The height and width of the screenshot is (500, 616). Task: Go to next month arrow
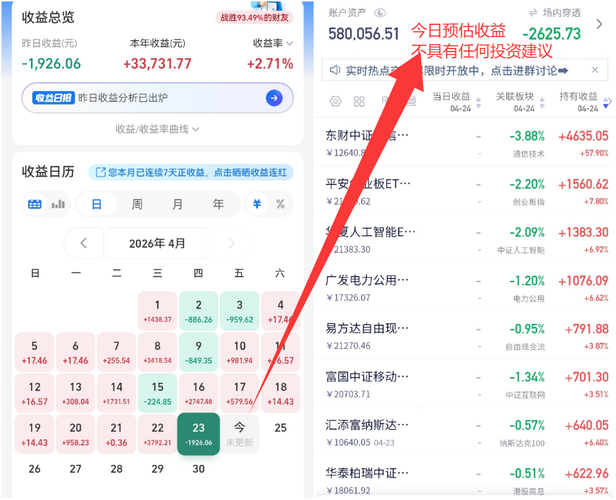click(x=231, y=243)
